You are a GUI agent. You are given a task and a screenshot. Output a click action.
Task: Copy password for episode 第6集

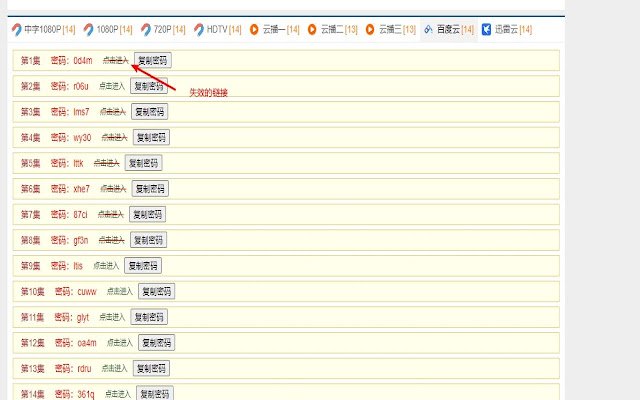[150, 189]
